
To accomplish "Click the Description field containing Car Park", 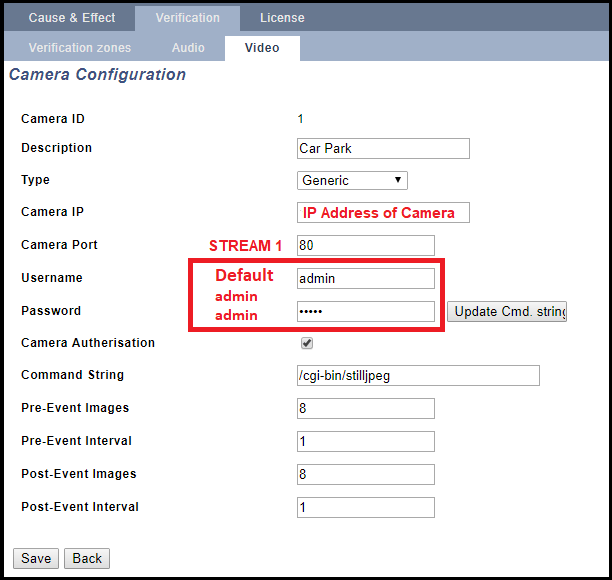I will click(x=383, y=148).
